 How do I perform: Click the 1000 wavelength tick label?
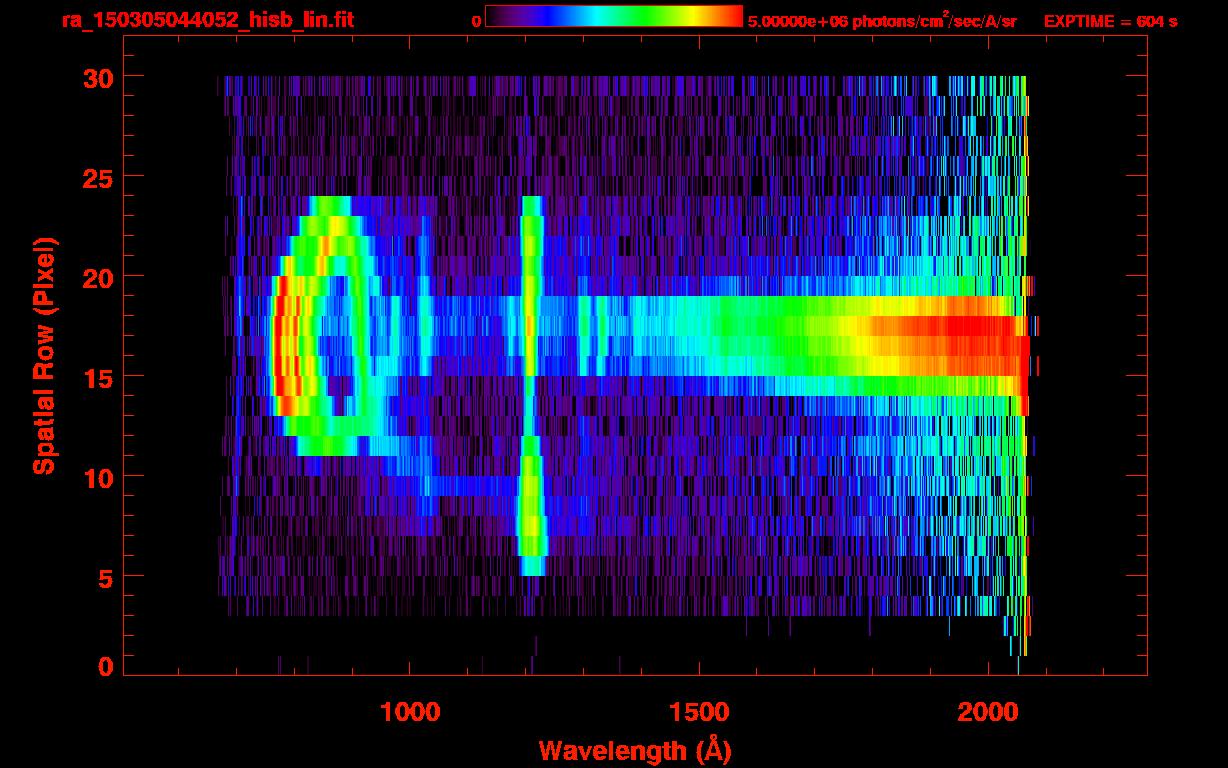410,712
